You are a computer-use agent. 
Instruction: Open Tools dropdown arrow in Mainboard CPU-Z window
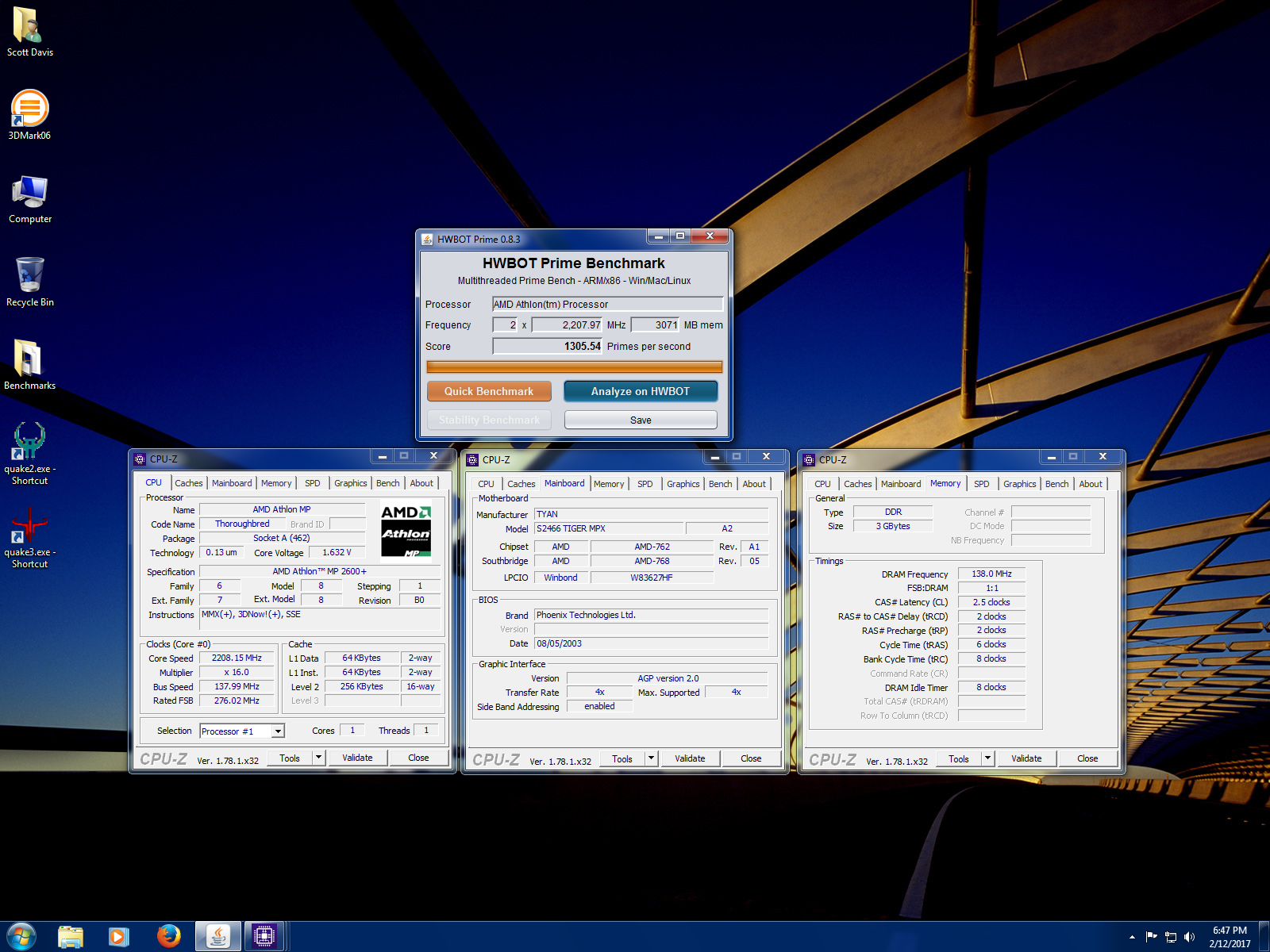pyautogui.click(x=652, y=758)
